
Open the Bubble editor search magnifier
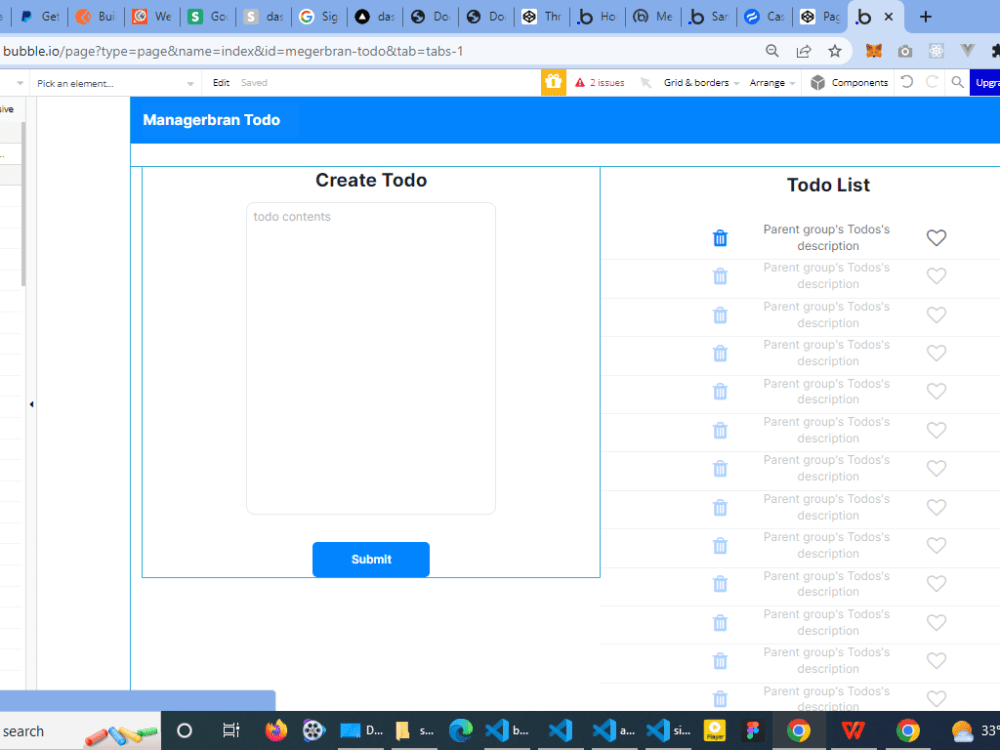pos(957,82)
